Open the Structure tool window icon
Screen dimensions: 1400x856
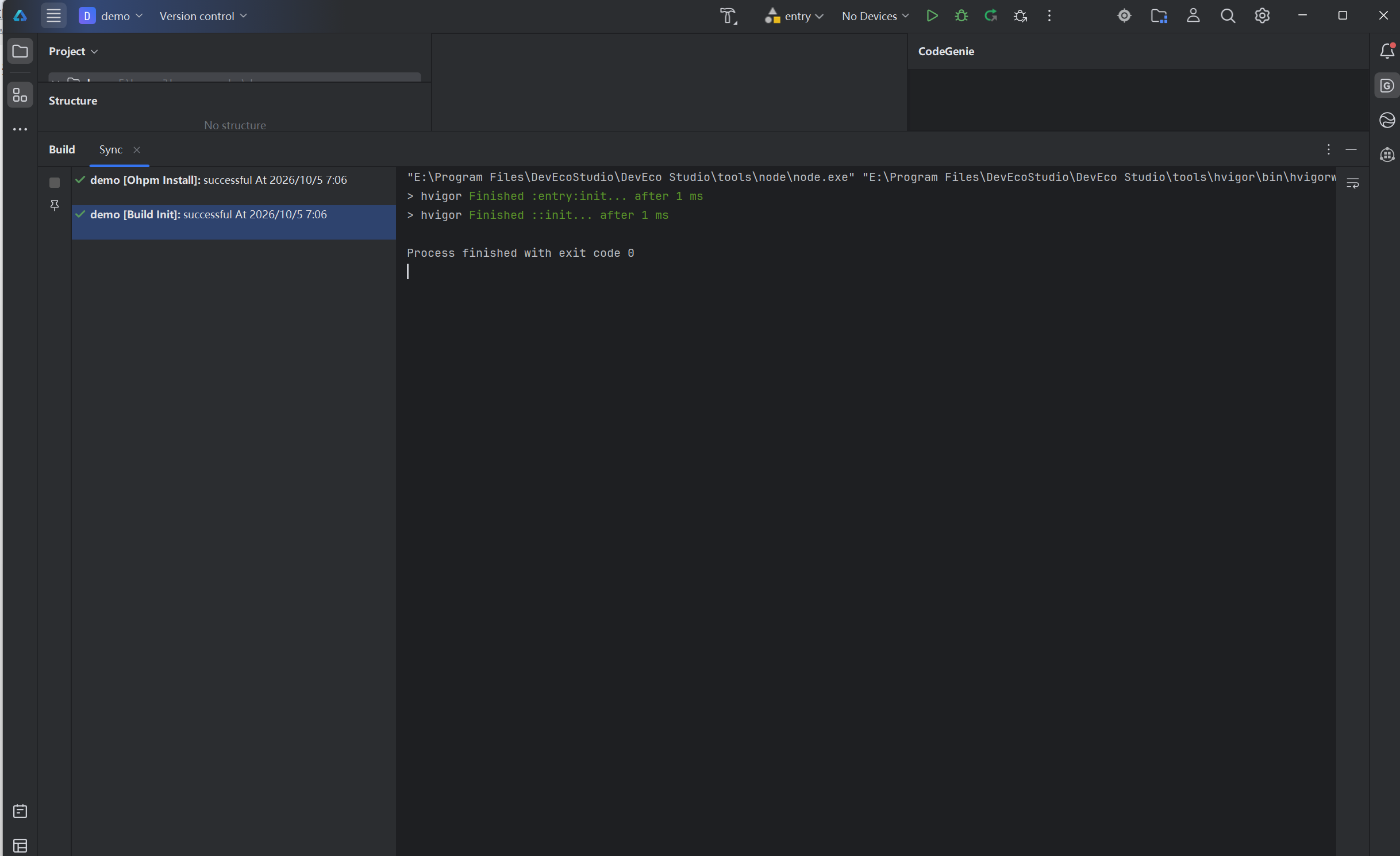20,95
